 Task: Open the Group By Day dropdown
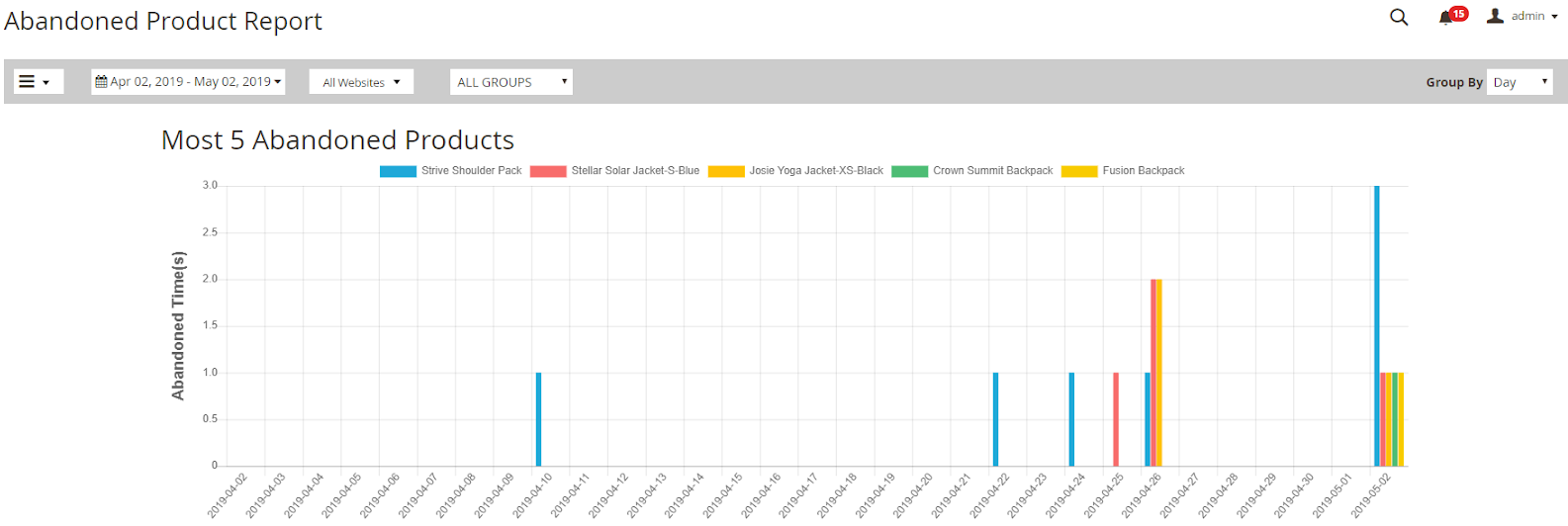[1520, 82]
